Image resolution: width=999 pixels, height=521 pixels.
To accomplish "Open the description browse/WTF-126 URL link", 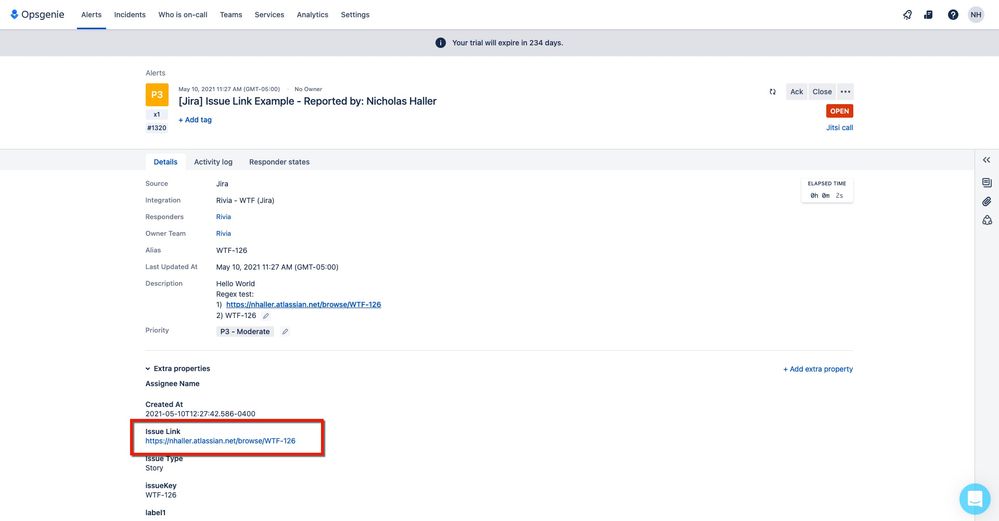I will pos(303,304).
